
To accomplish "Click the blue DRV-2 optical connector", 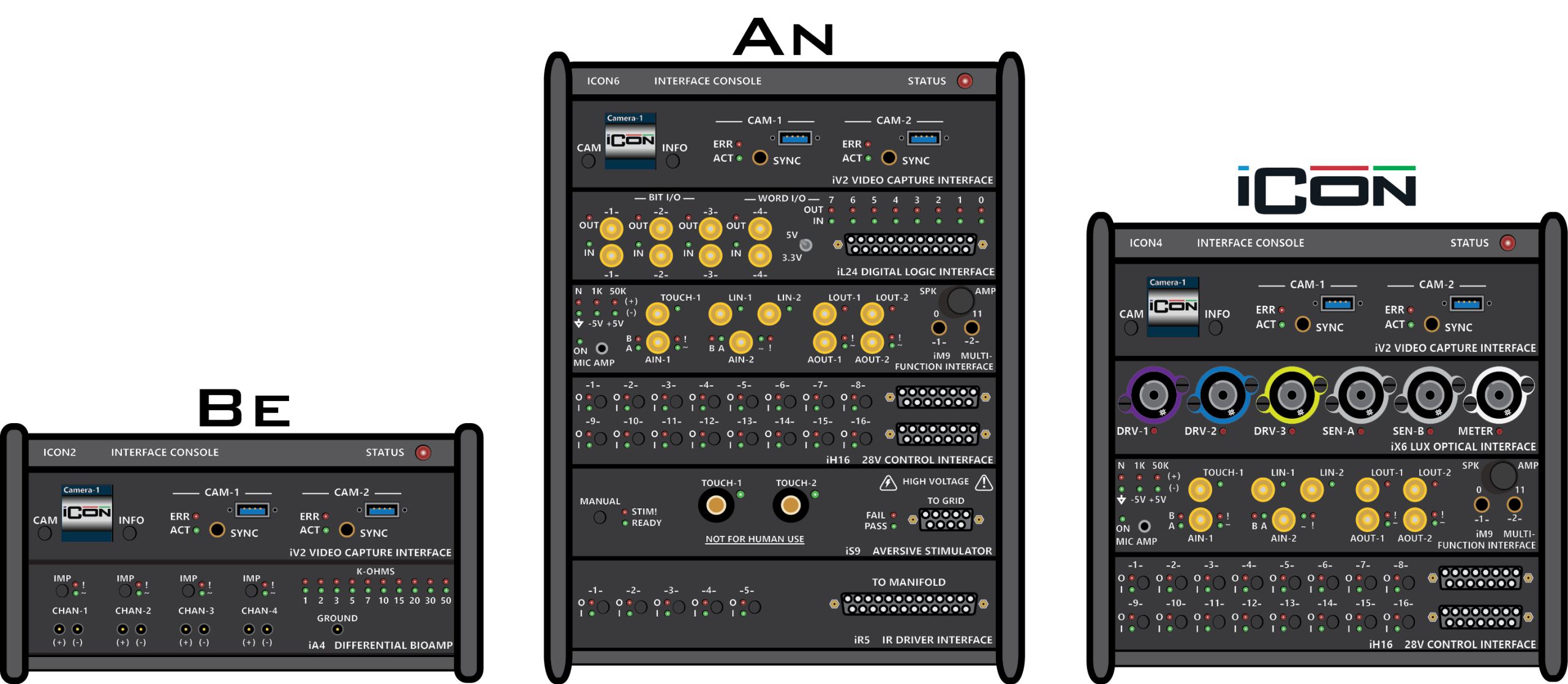I will [x=1223, y=396].
